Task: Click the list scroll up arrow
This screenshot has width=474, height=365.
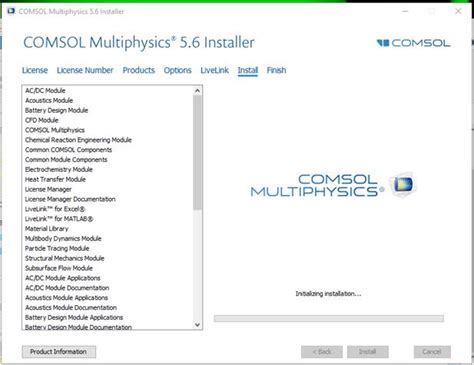Action: point(197,91)
